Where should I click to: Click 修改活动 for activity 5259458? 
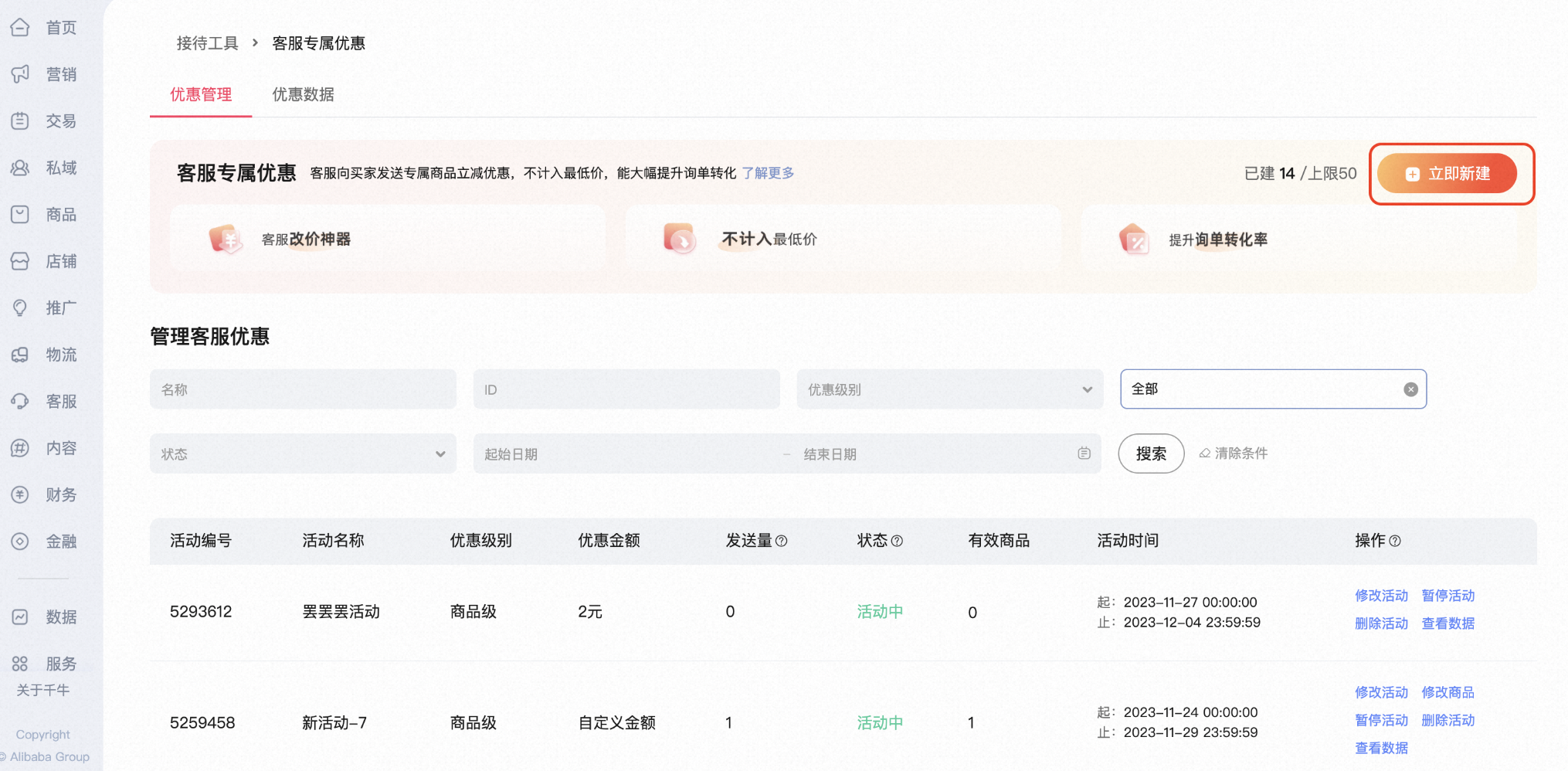(1381, 692)
